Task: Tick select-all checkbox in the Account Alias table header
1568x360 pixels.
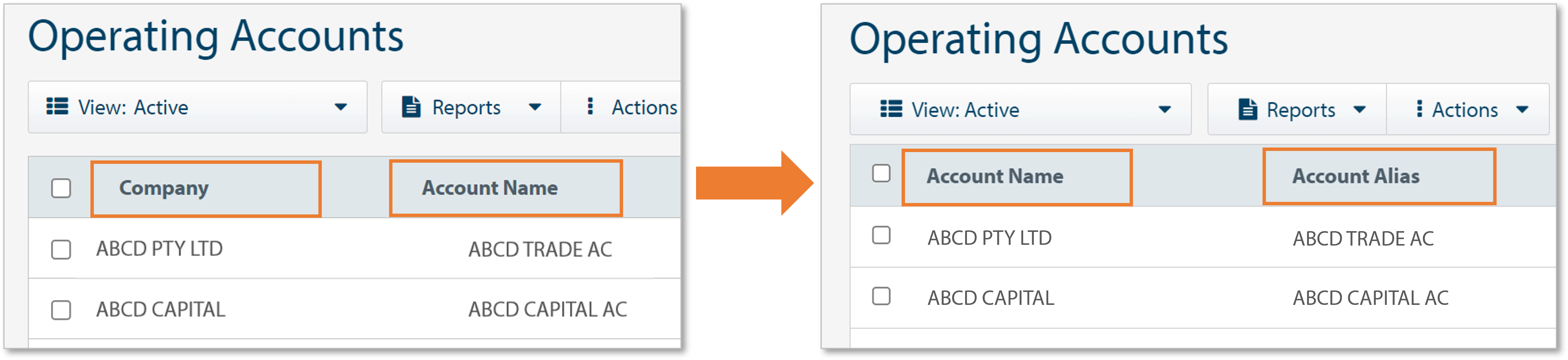Action: pyautogui.click(x=881, y=173)
